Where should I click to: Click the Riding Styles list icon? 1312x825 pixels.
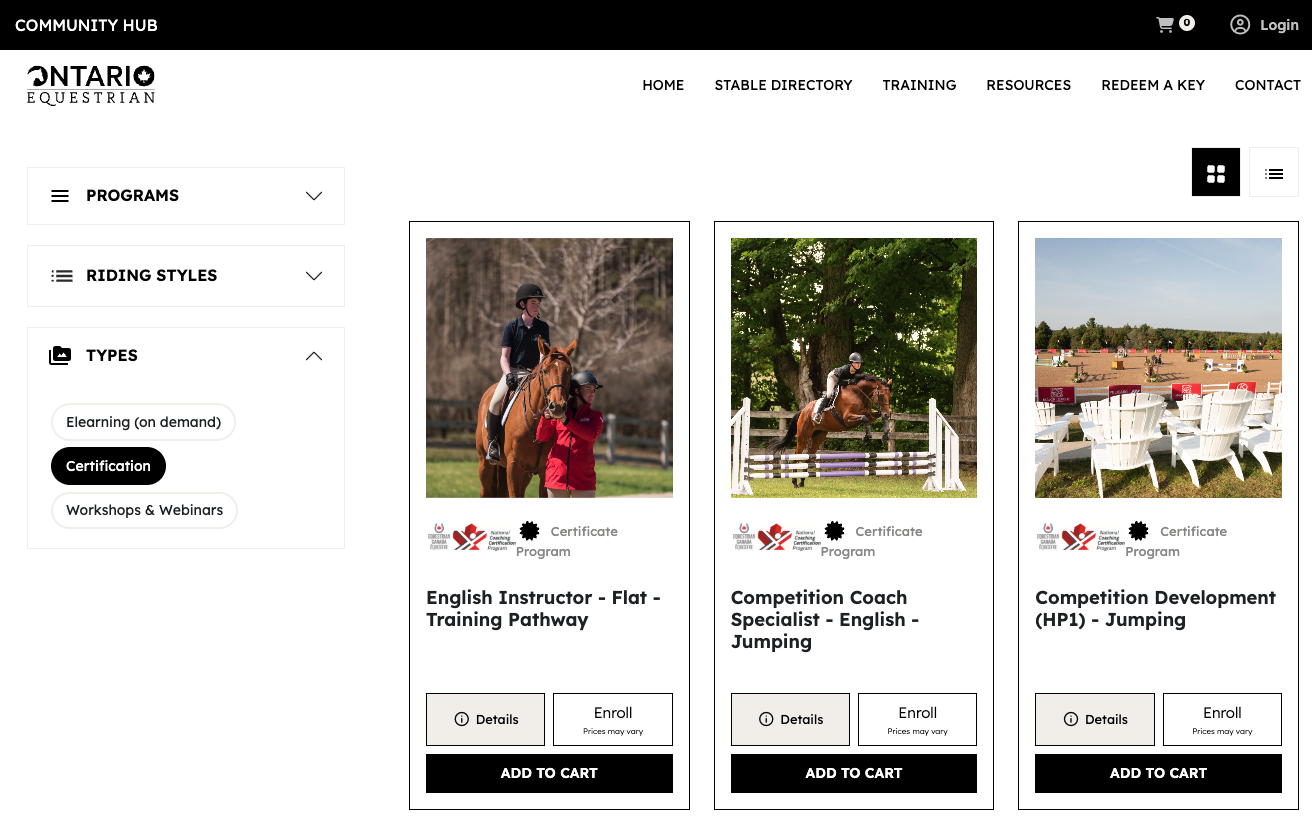click(x=62, y=276)
